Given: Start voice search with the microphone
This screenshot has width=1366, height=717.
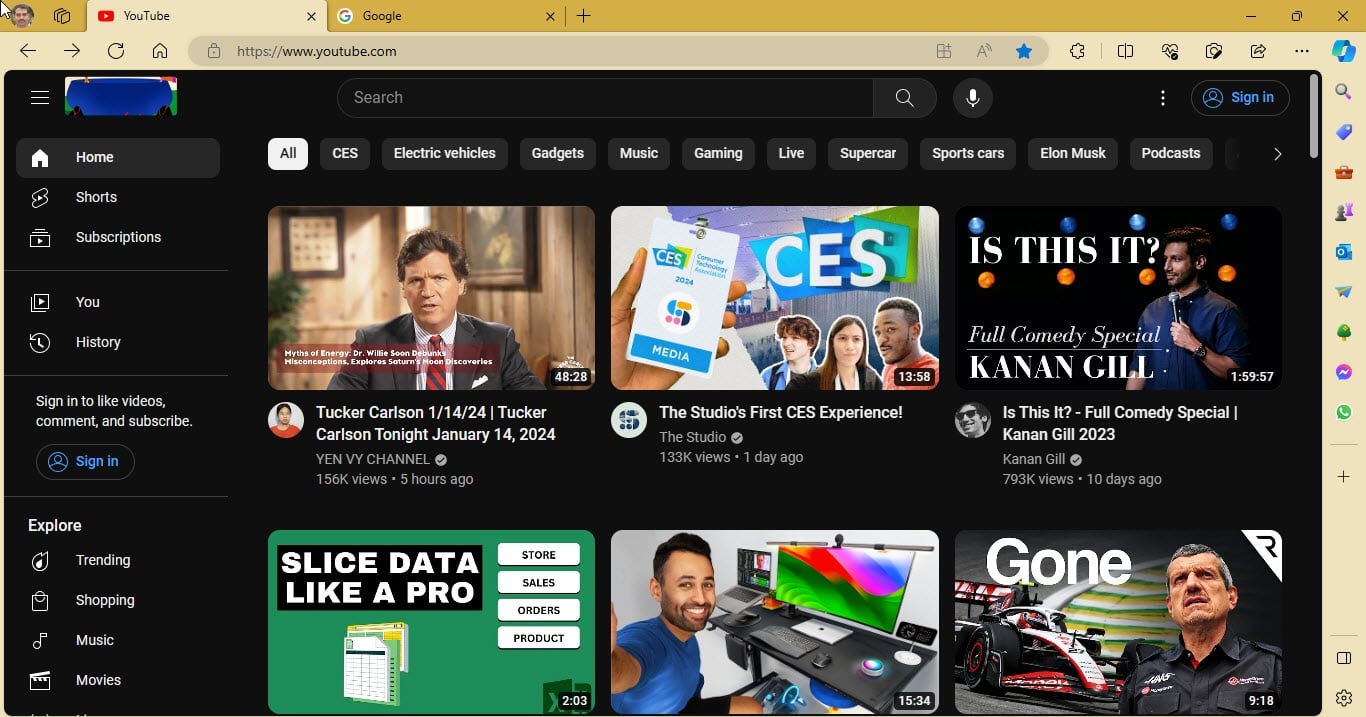Looking at the screenshot, I should point(973,98).
